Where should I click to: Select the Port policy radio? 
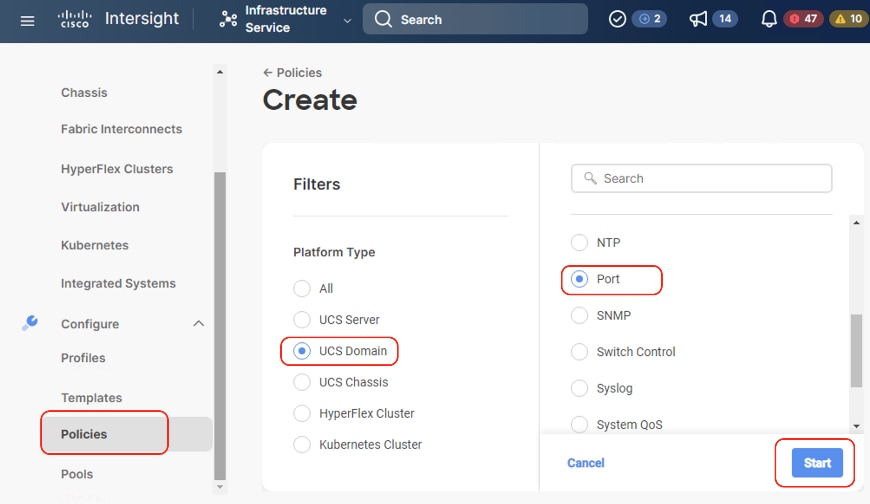(579, 279)
